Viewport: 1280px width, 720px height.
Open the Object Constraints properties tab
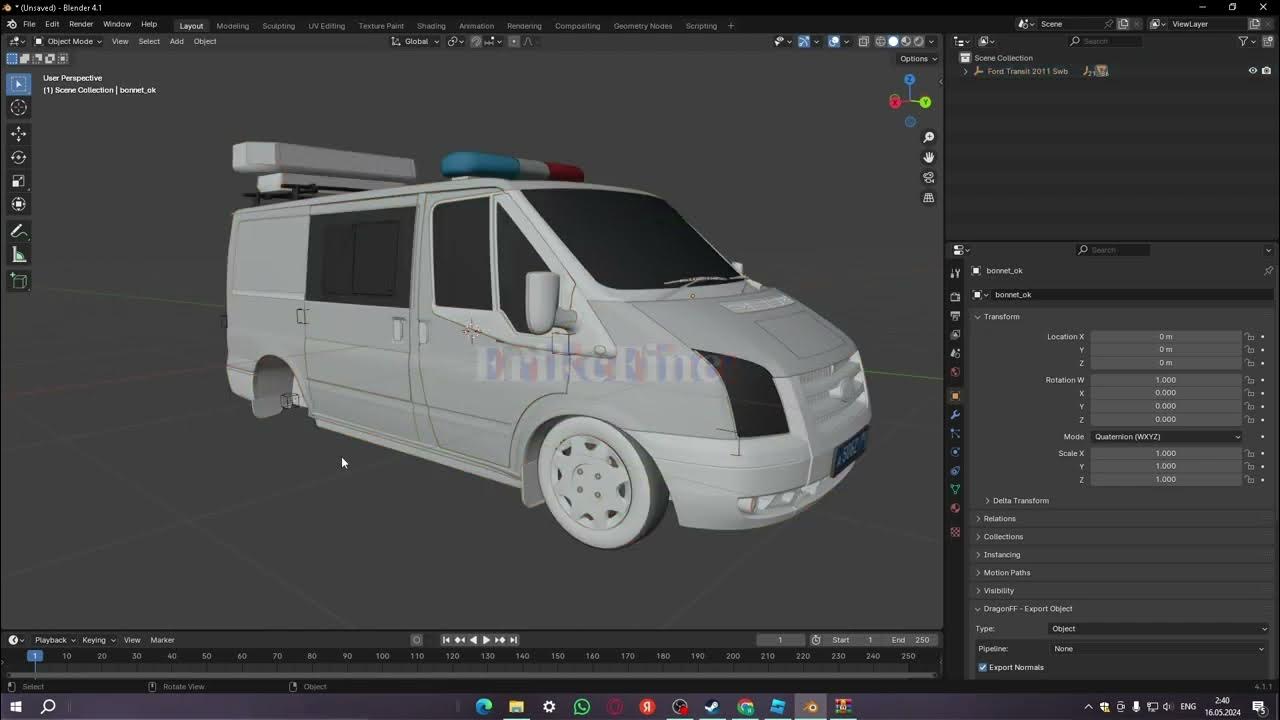955,471
